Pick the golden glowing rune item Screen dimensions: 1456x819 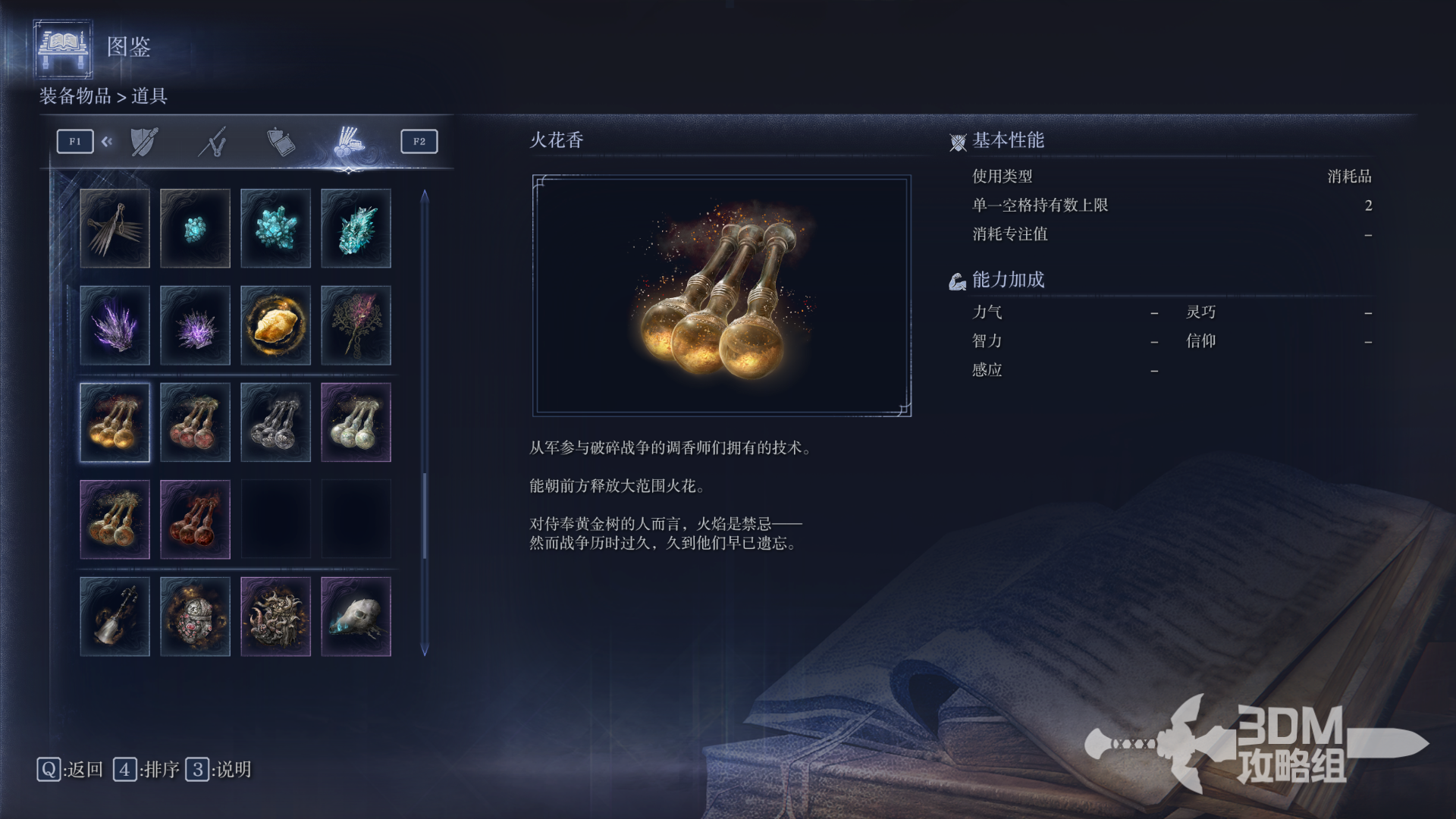coord(275,325)
